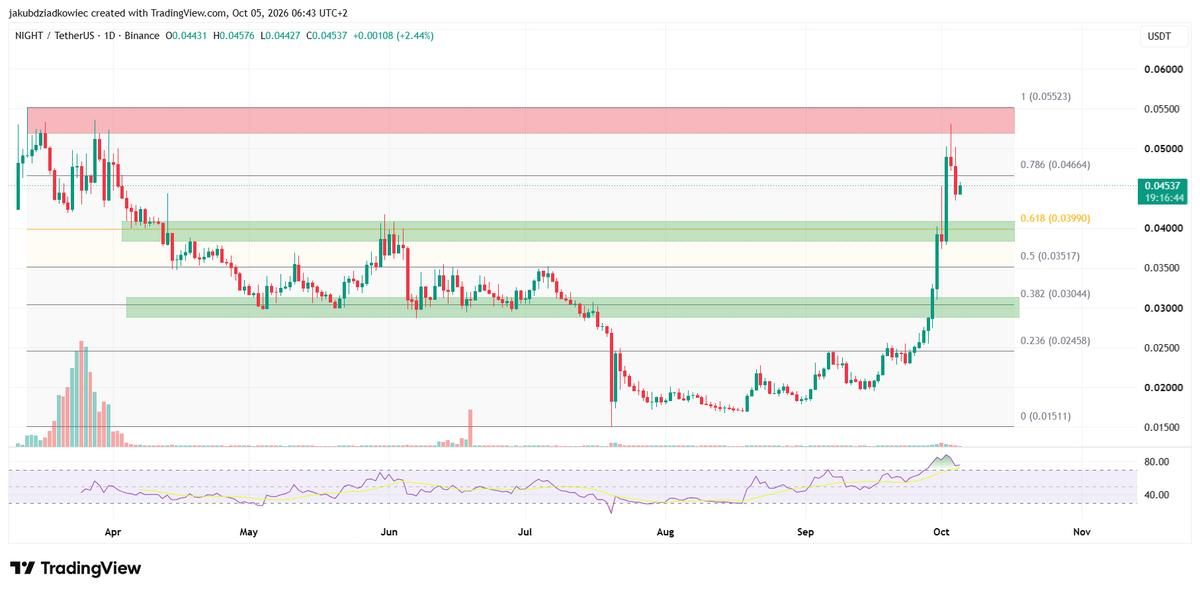Image resolution: width=1200 pixels, height=593 pixels.
Task: Click the TradingView logo
Action: coord(76,568)
